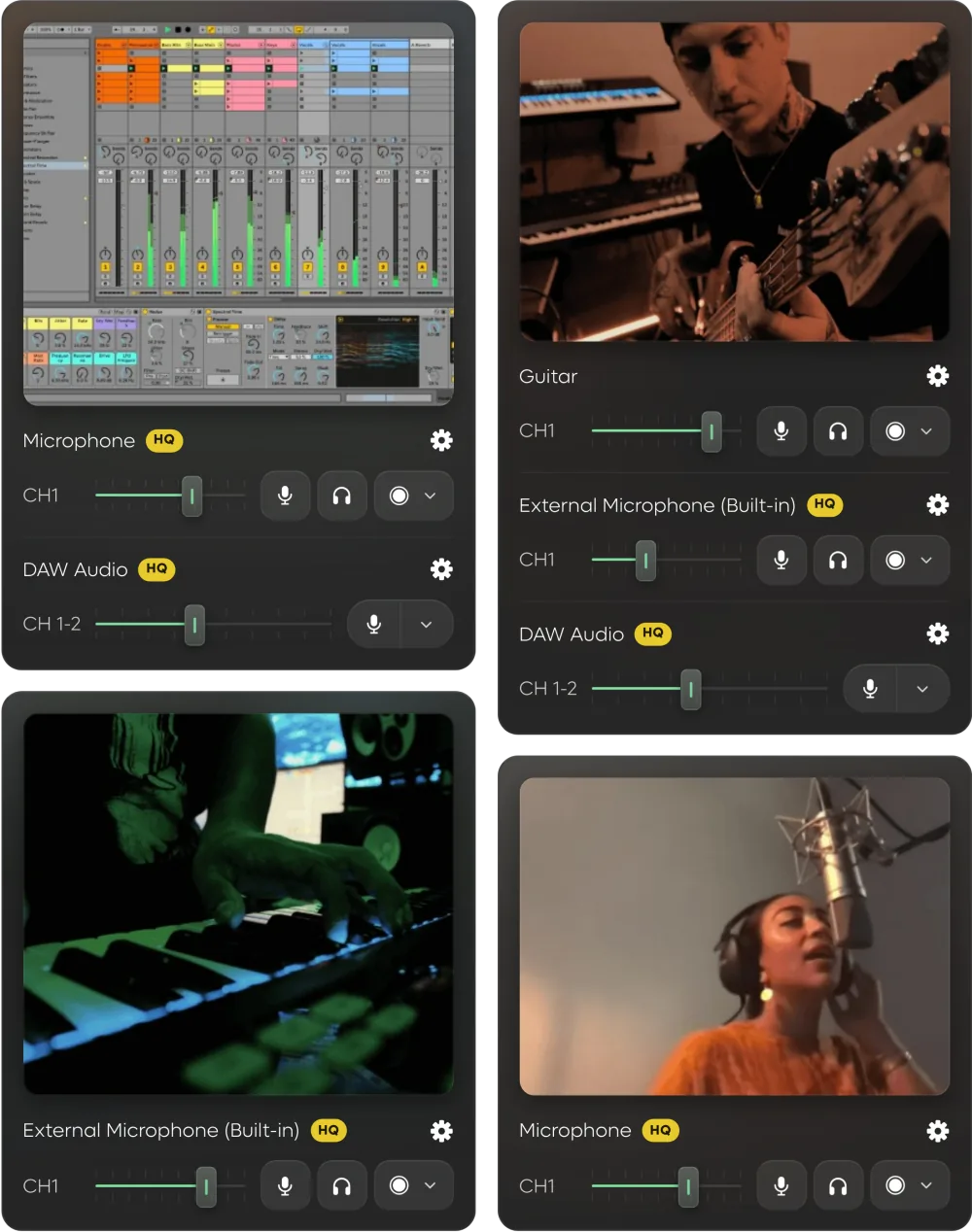Click record icon for External Microphone in guitarist card
Image resolution: width=972 pixels, height=1232 pixels.
point(895,560)
